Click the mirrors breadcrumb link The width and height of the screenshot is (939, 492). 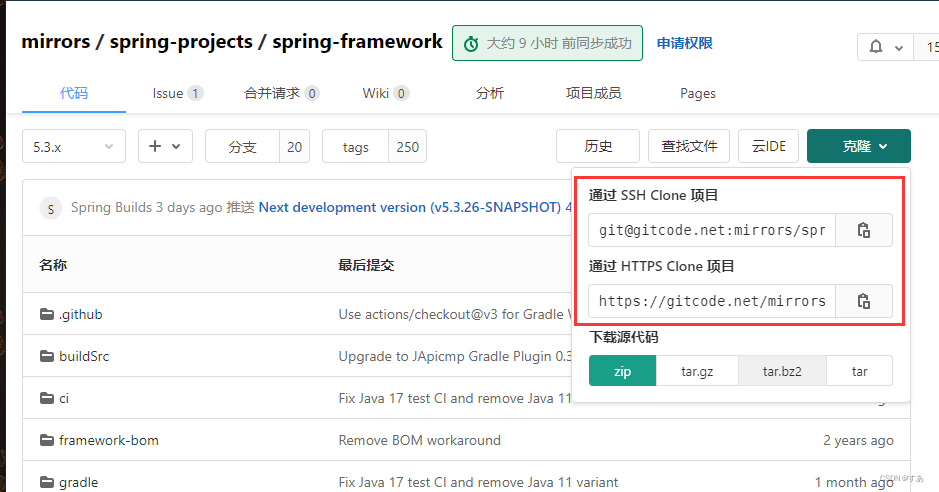[56, 41]
